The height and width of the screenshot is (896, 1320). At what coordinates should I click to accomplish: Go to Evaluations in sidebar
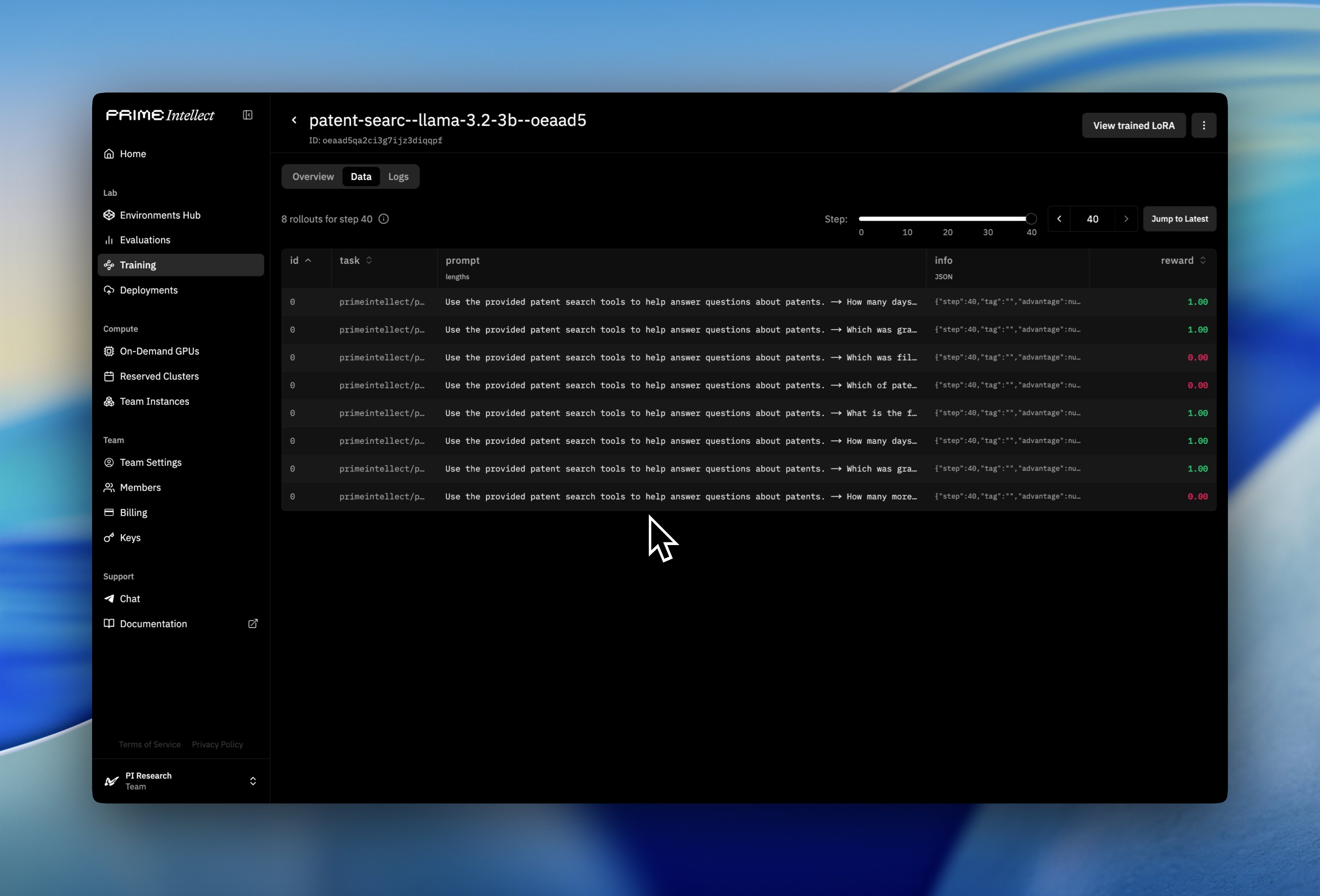coord(145,240)
